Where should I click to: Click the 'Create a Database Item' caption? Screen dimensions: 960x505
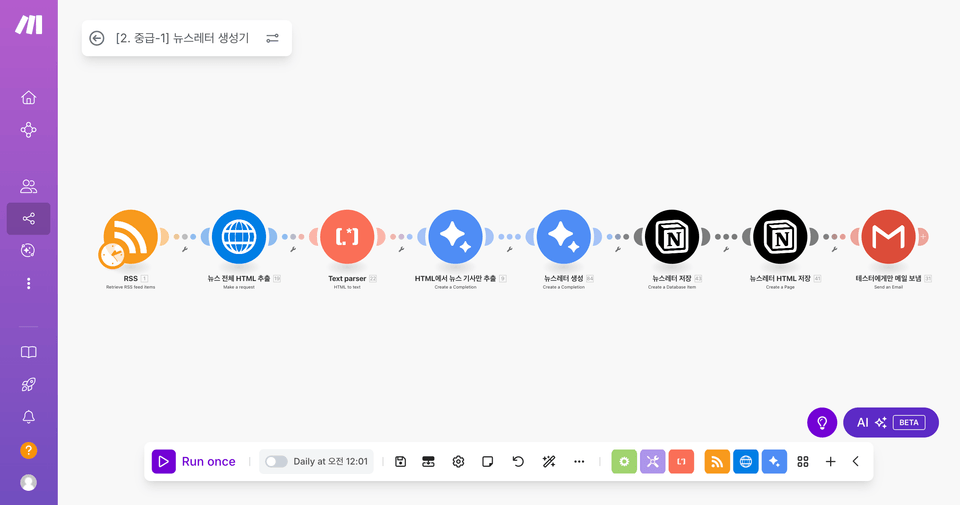pos(672,287)
